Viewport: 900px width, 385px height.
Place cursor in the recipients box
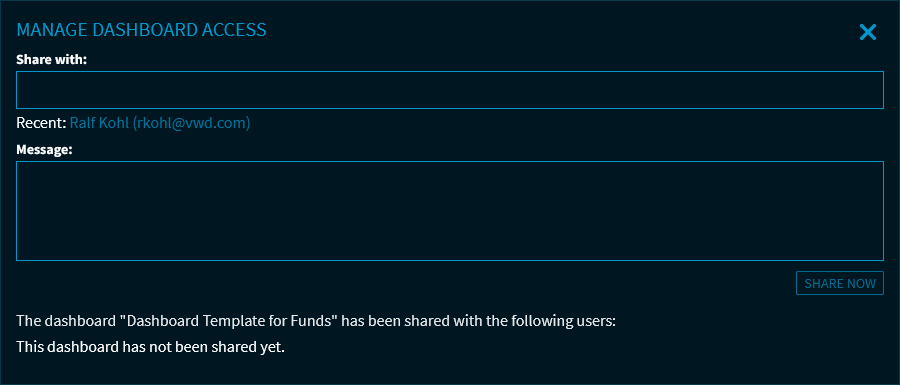(449, 90)
